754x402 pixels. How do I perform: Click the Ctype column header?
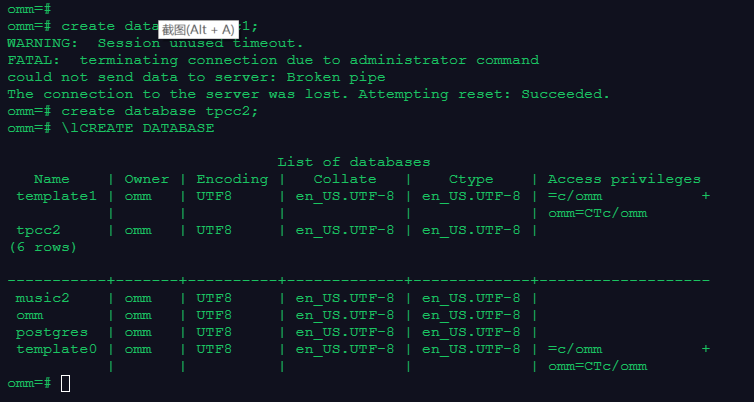click(471, 179)
